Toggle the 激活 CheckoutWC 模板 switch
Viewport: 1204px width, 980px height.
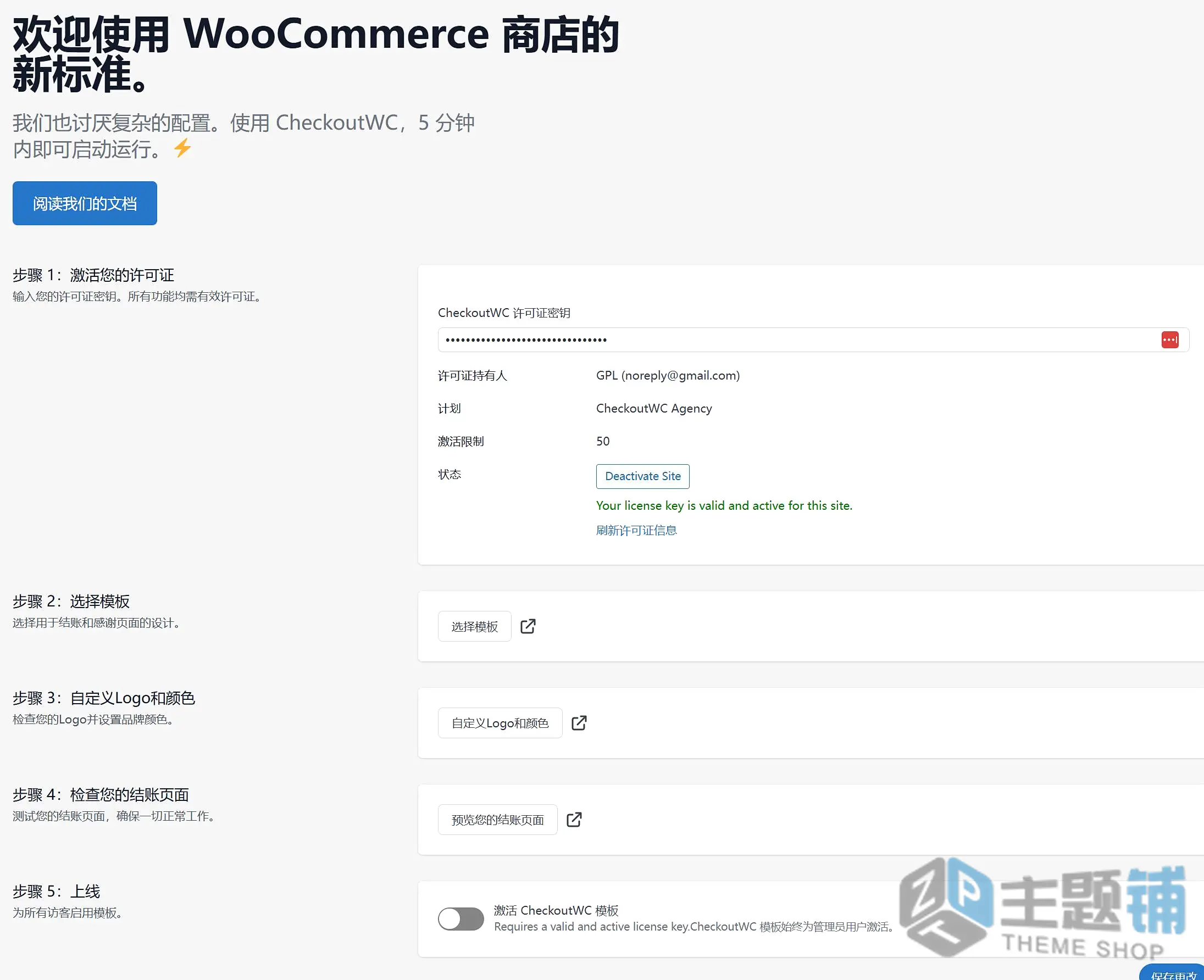[x=461, y=918]
